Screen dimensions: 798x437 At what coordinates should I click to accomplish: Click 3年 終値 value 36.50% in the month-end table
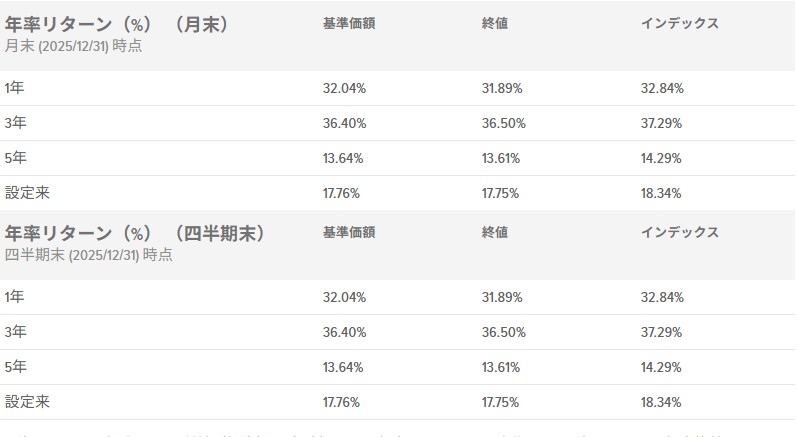pos(503,123)
